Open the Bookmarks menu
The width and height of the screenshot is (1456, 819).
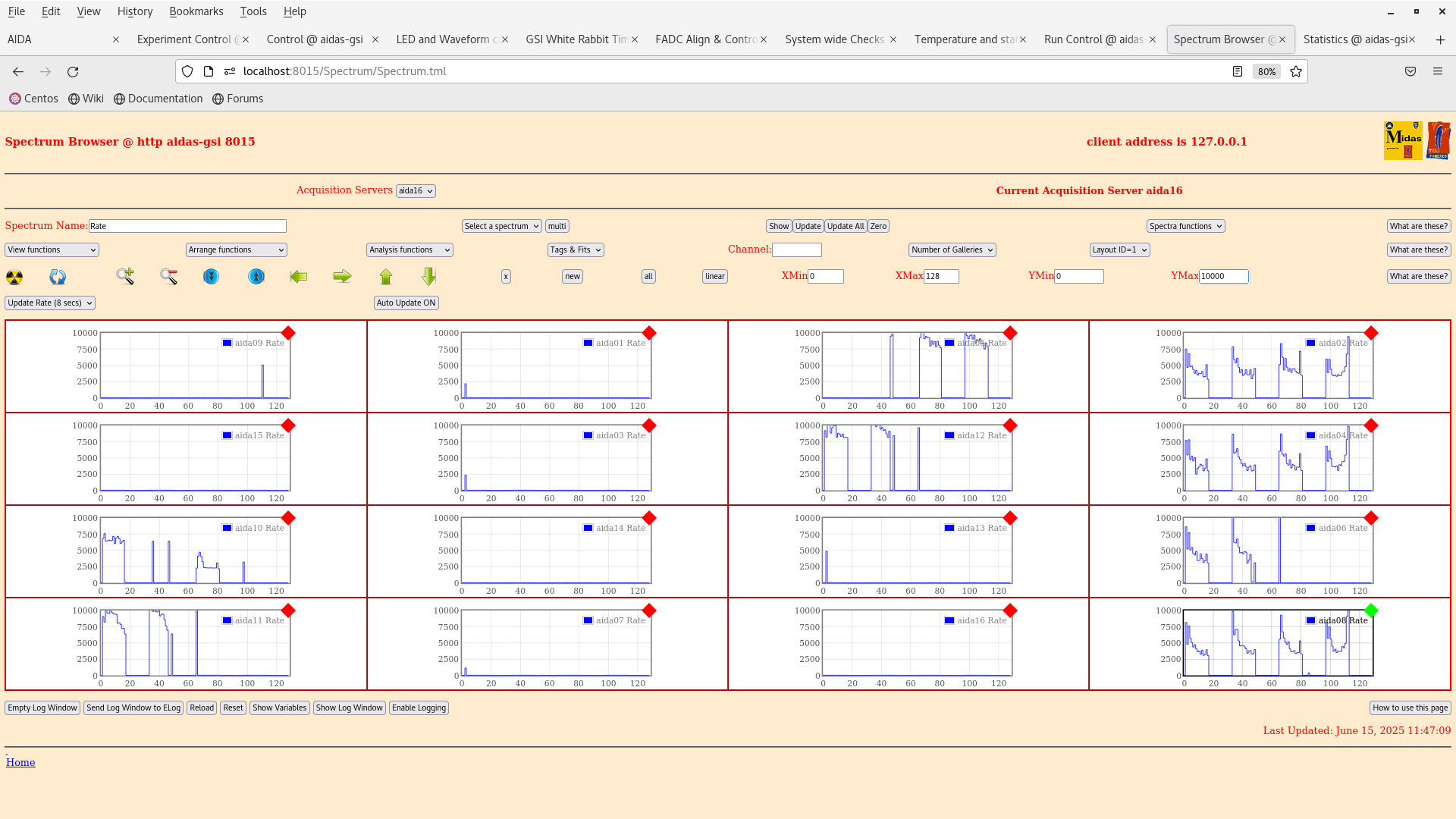[196, 11]
